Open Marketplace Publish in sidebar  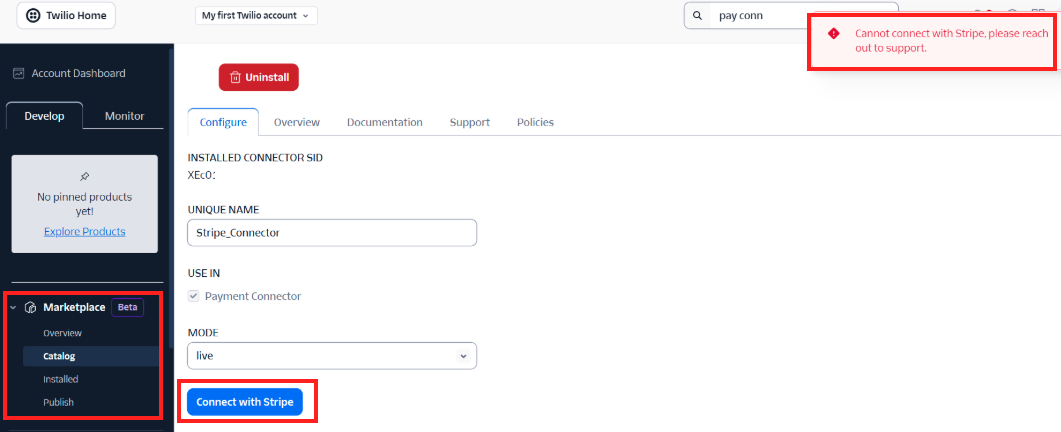coord(58,402)
